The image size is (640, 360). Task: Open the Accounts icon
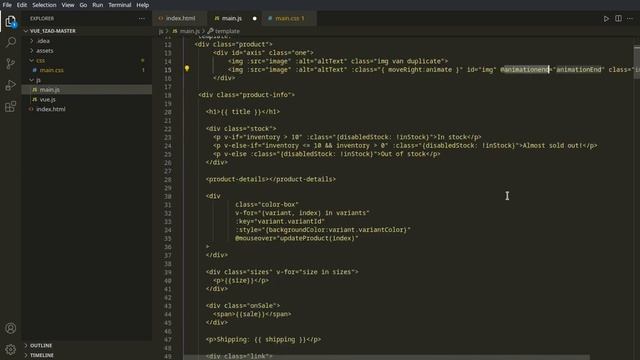[x=11, y=328]
